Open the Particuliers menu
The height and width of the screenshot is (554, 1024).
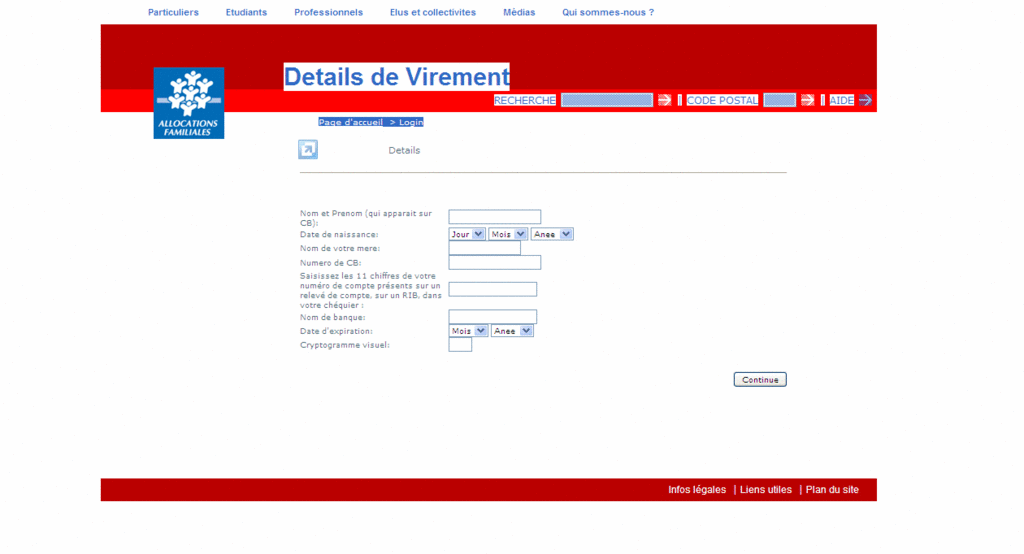click(173, 12)
